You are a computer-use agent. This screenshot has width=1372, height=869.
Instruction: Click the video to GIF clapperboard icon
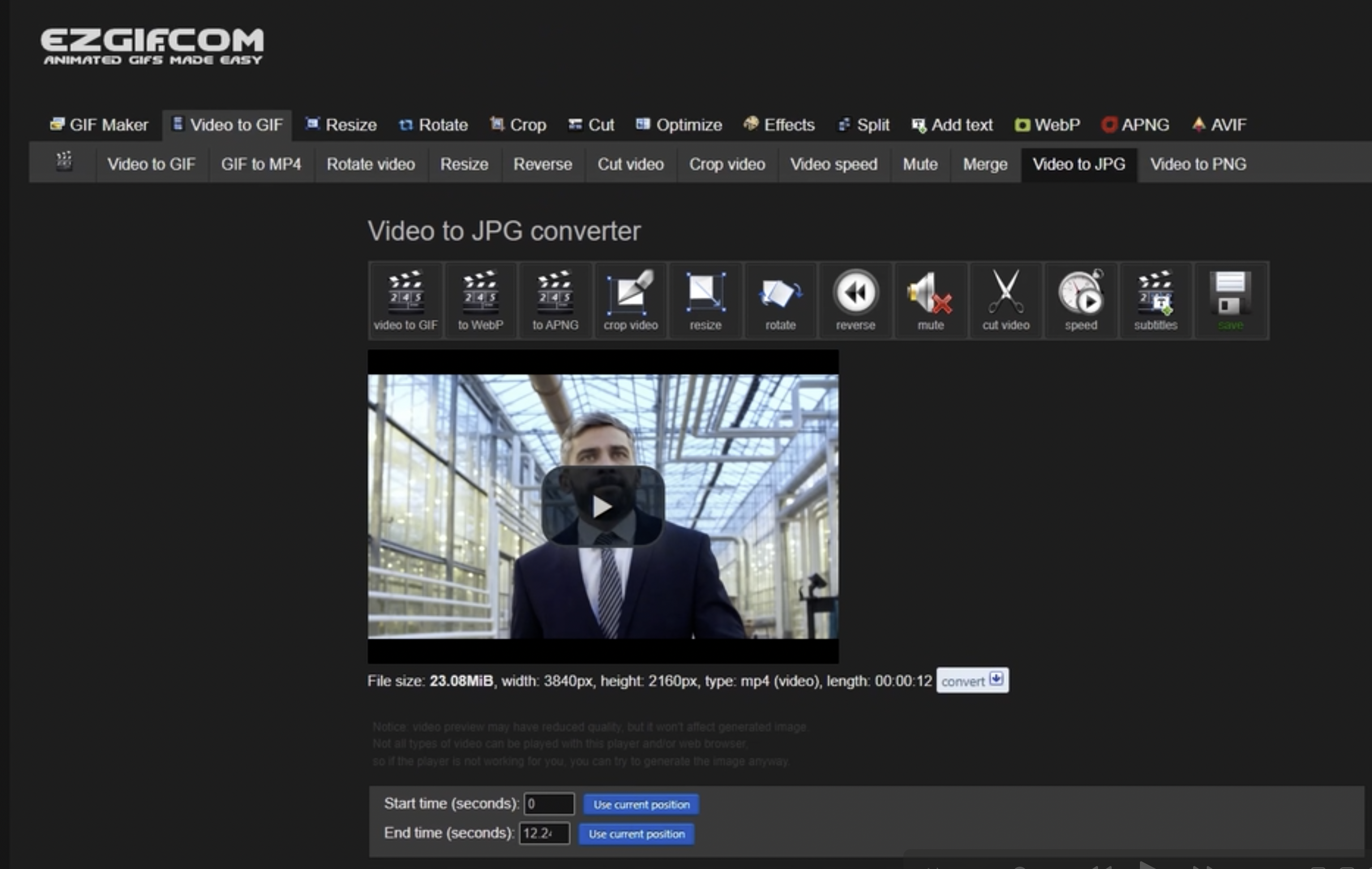pos(405,299)
